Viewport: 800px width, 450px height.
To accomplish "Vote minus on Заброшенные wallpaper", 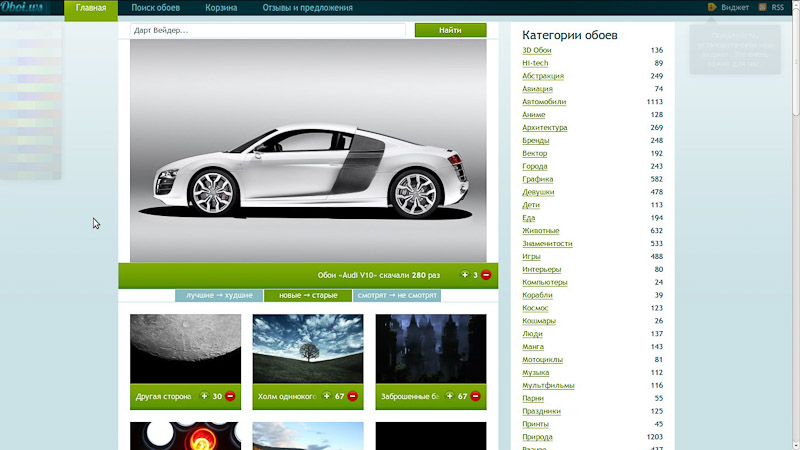I will 476,396.
